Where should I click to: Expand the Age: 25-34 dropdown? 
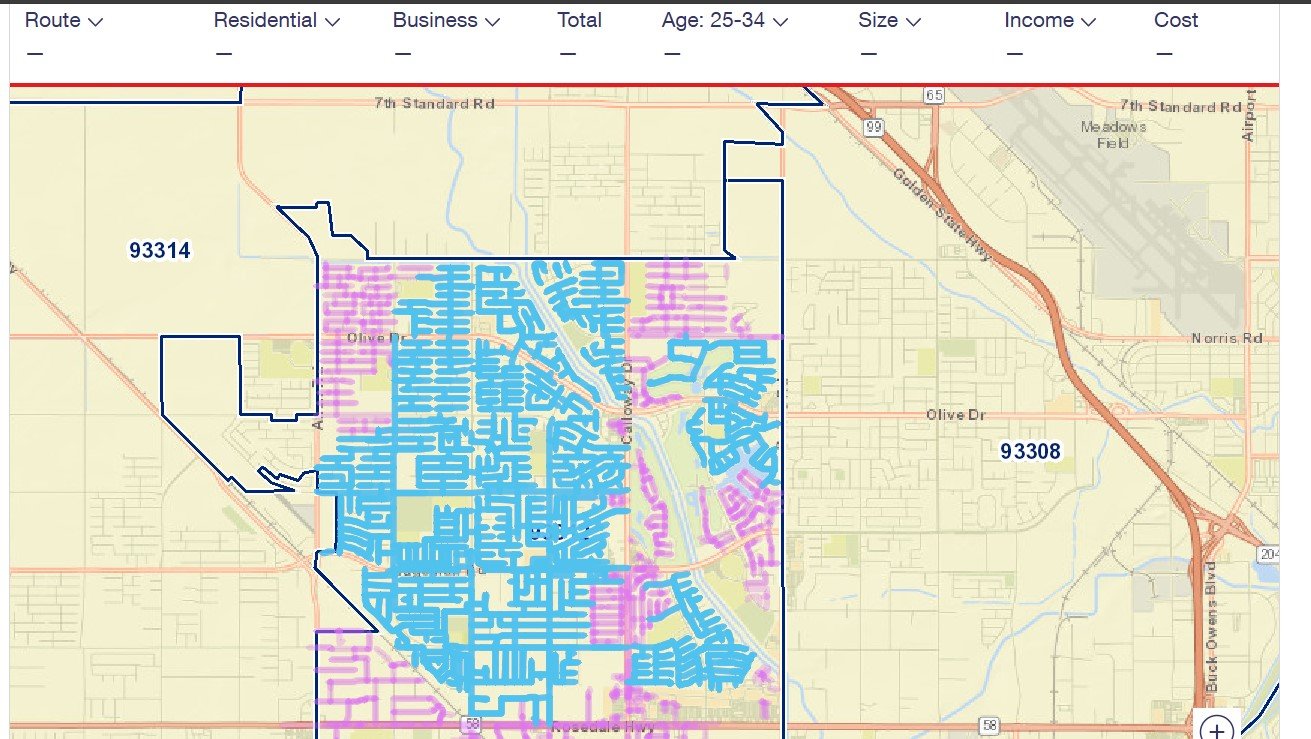click(725, 21)
